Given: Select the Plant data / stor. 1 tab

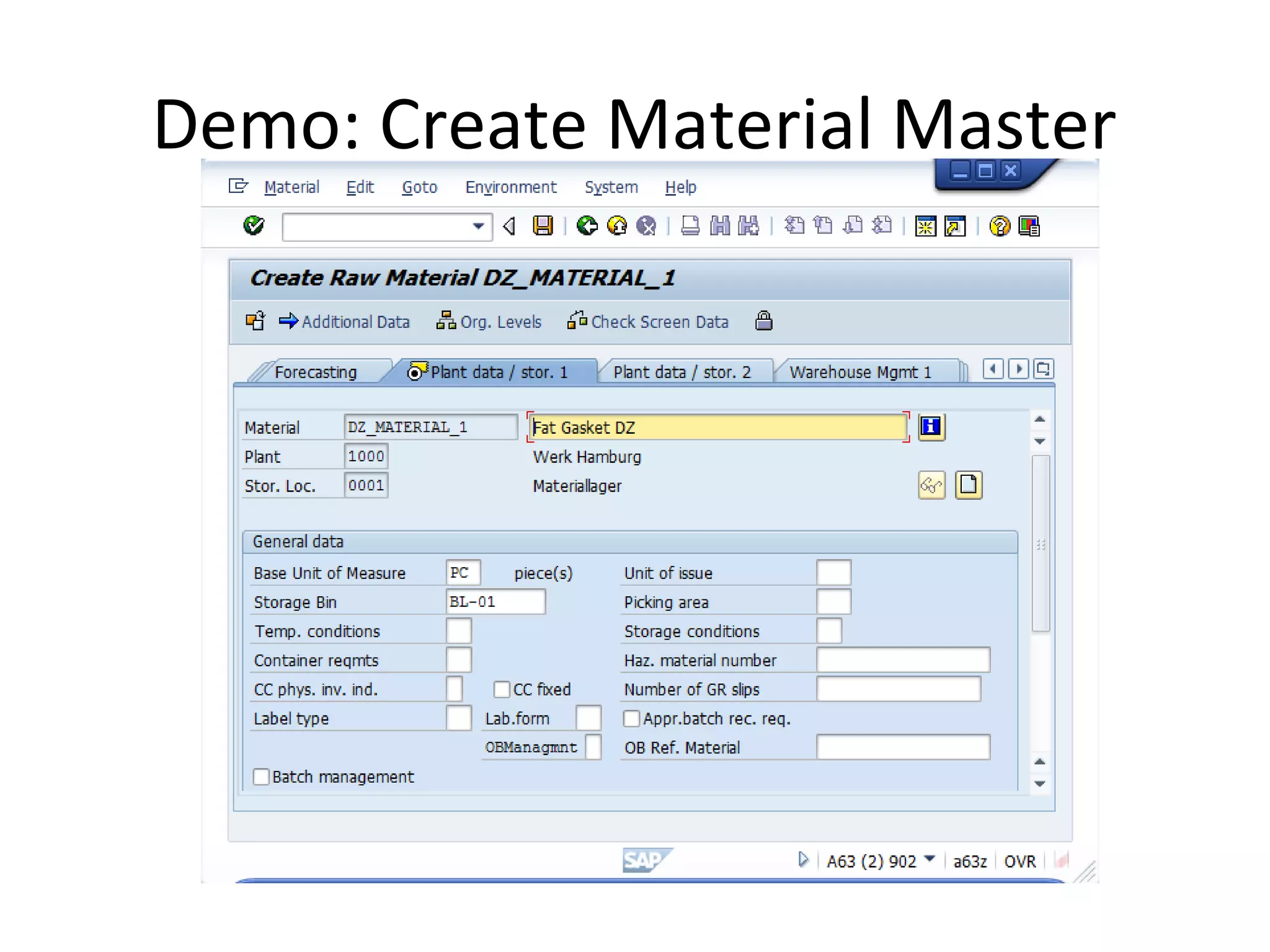Looking at the screenshot, I should click(x=490, y=372).
